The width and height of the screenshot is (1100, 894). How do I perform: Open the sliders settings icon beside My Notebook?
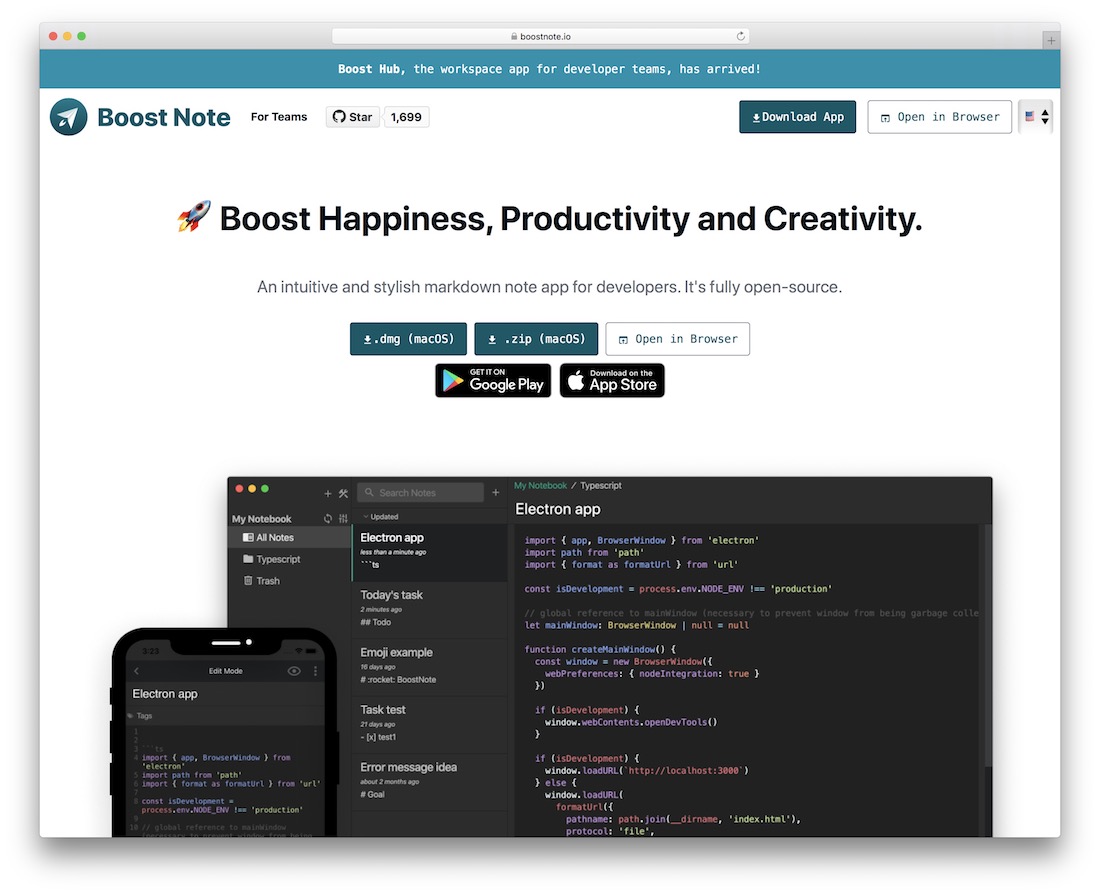pyautogui.click(x=343, y=519)
